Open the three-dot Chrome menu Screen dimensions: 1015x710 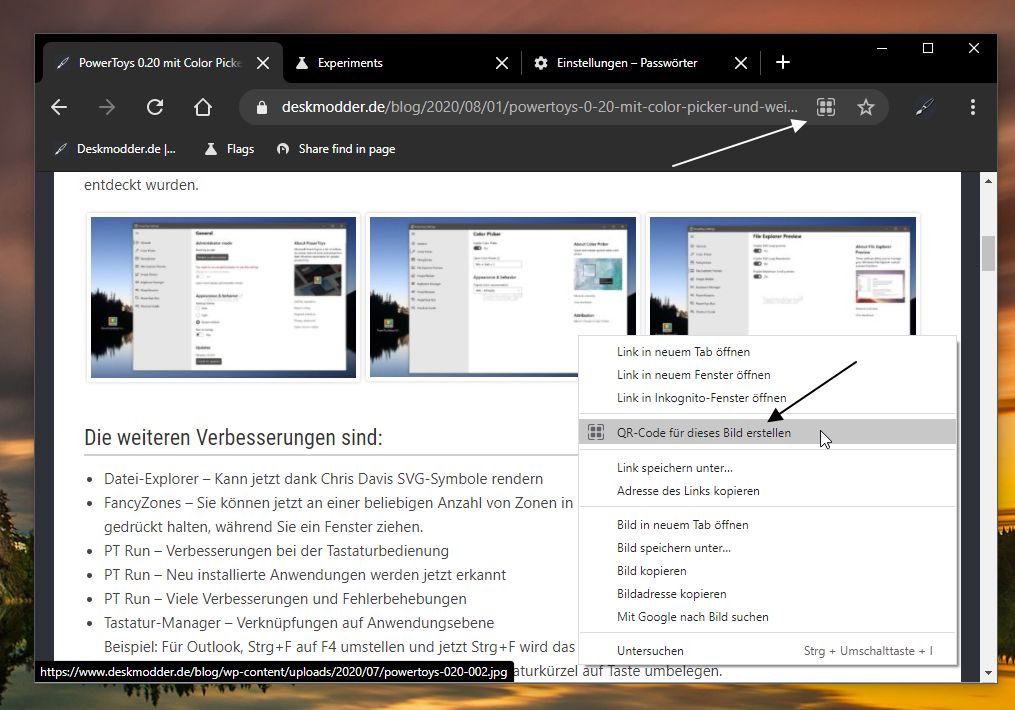[972, 107]
